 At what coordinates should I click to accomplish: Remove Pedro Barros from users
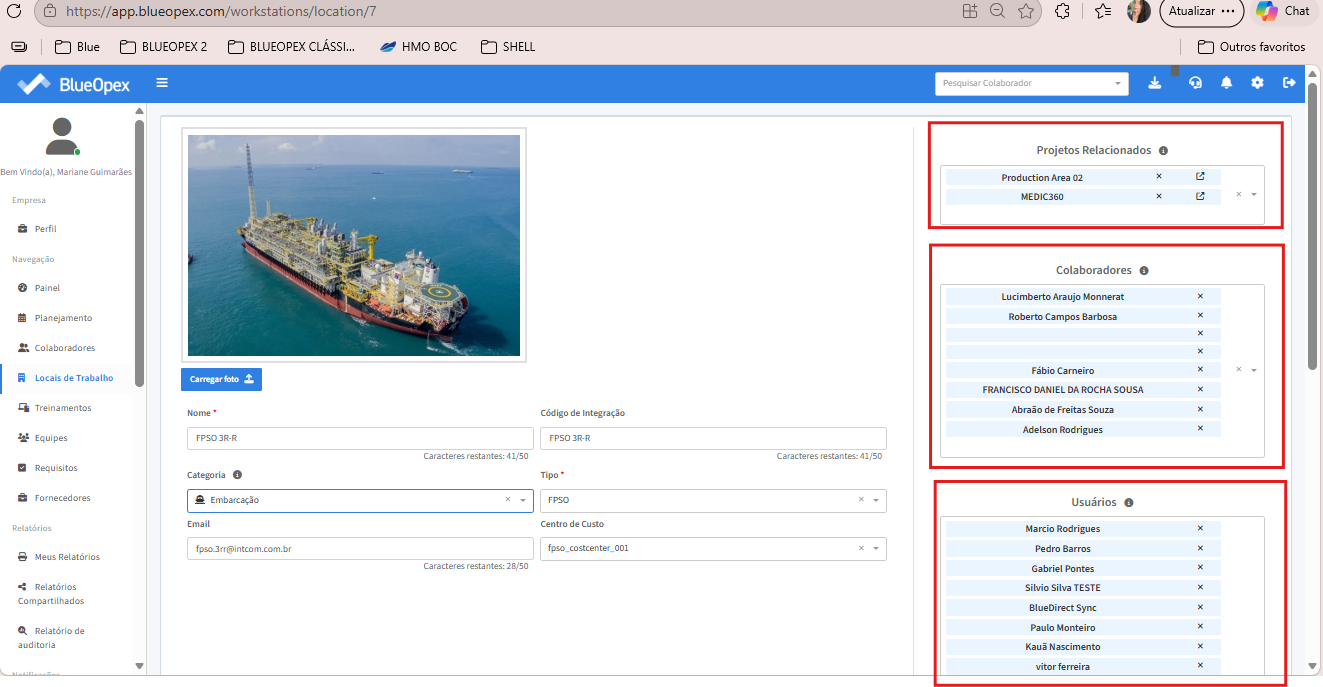point(1200,548)
